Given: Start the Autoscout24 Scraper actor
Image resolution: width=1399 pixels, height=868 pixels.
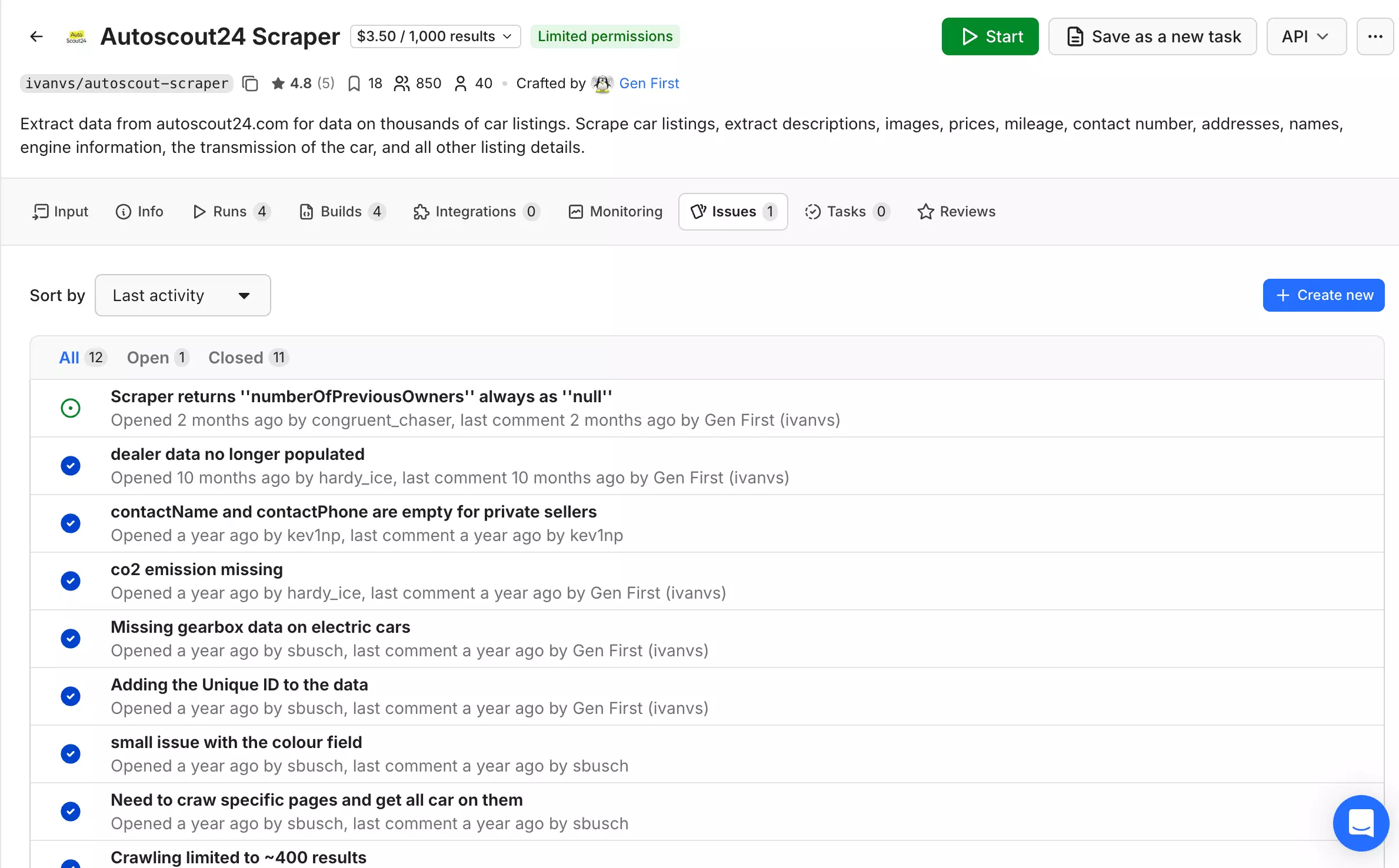Looking at the screenshot, I should tap(990, 36).
